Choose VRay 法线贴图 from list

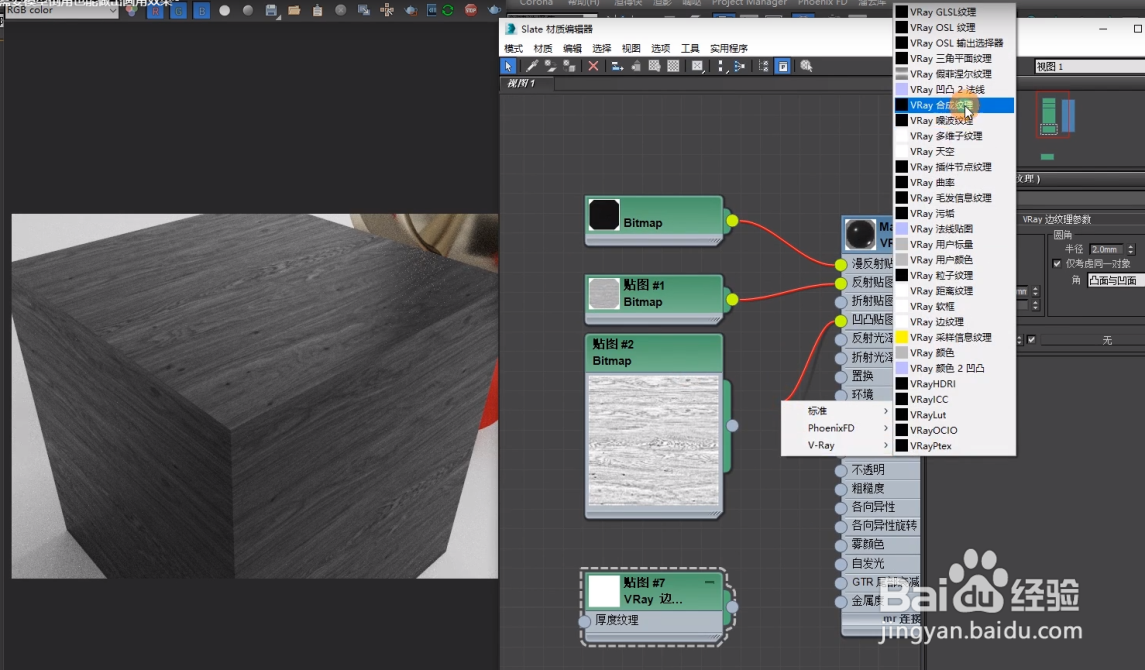(954, 228)
